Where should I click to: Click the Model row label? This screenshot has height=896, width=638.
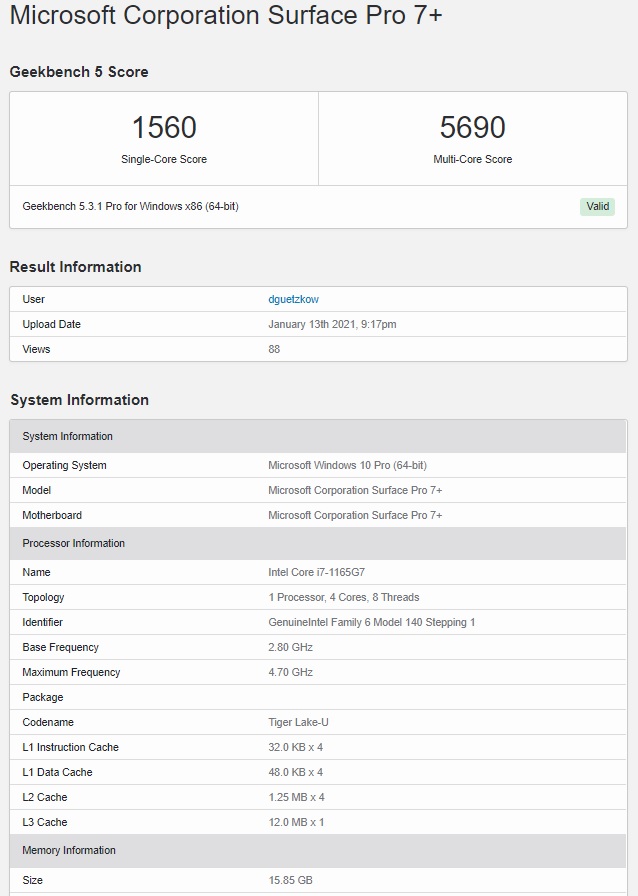(37, 490)
